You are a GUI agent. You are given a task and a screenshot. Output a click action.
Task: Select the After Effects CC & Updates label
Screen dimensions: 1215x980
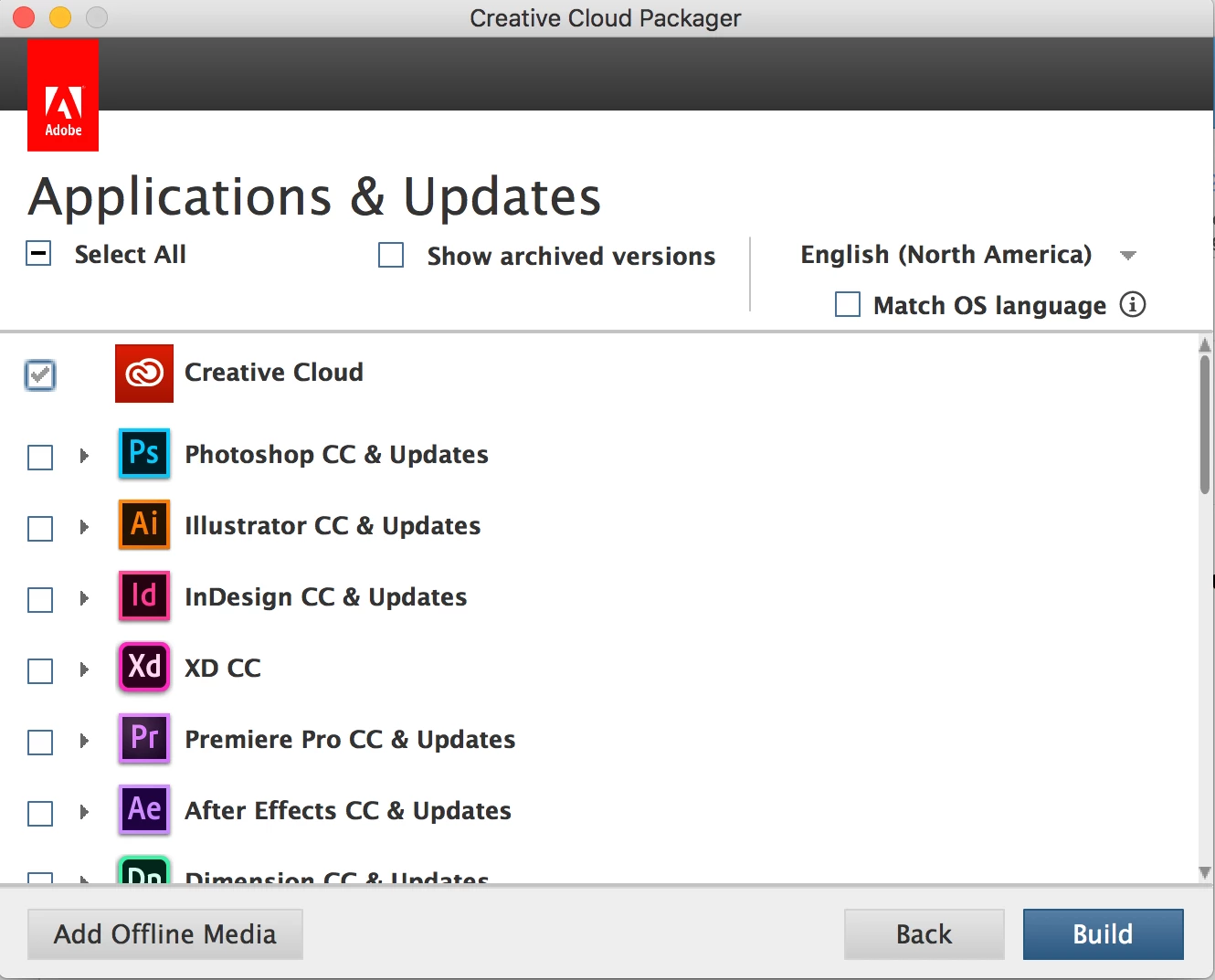click(x=348, y=811)
